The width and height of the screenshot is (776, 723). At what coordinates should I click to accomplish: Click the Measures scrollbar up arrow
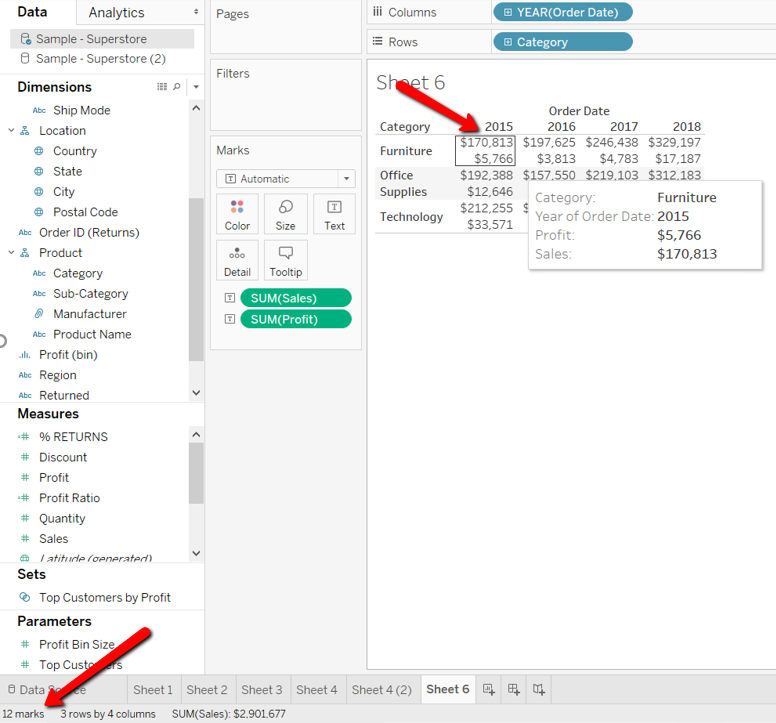click(196, 434)
